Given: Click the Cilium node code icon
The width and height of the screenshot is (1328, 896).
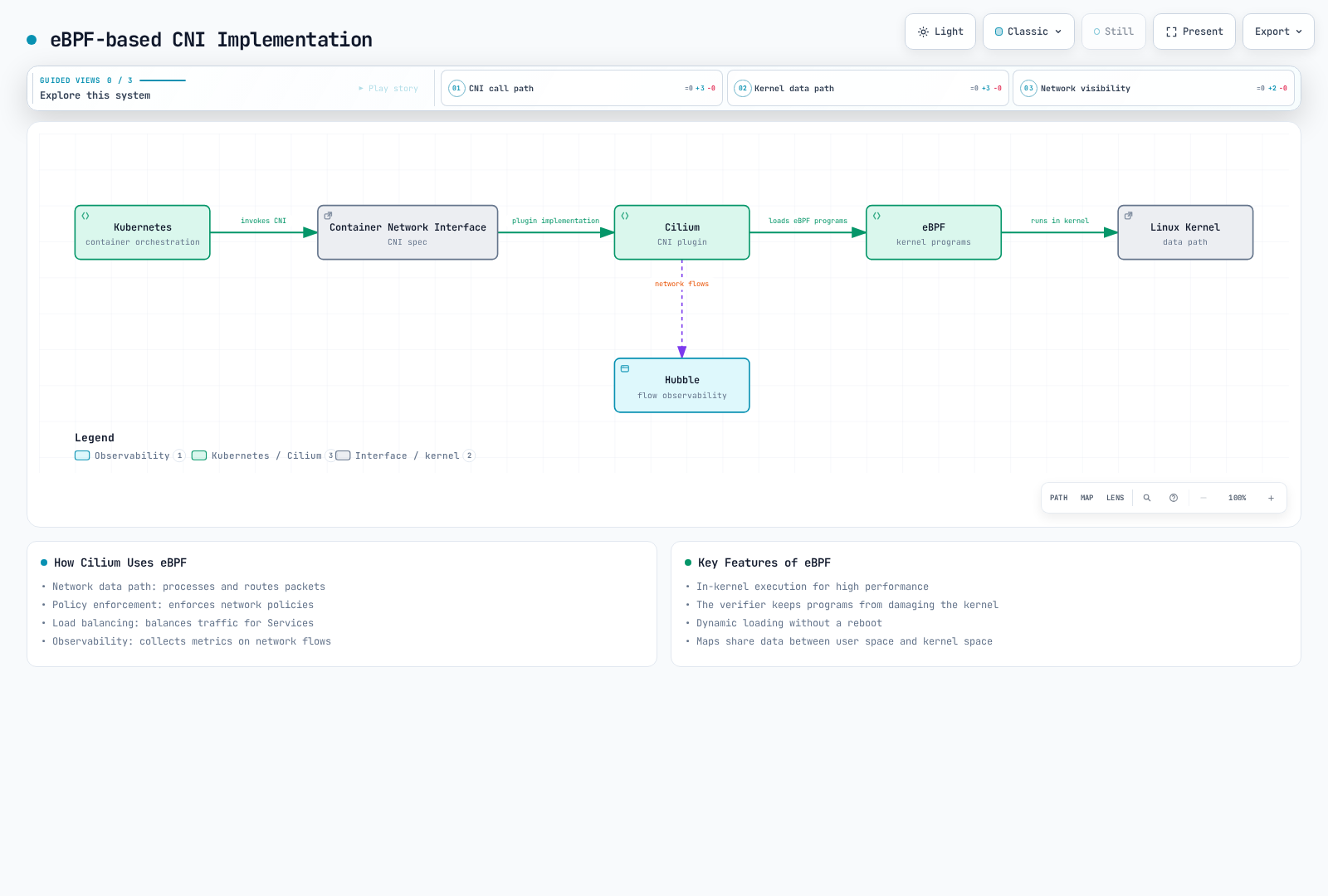Looking at the screenshot, I should [x=625, y=216].
